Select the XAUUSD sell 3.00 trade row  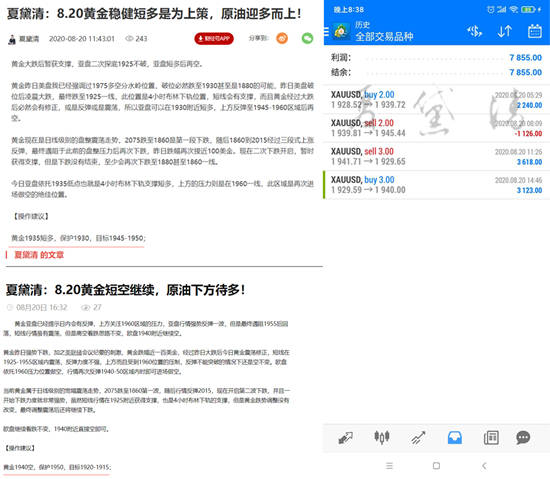click(436, 156)
